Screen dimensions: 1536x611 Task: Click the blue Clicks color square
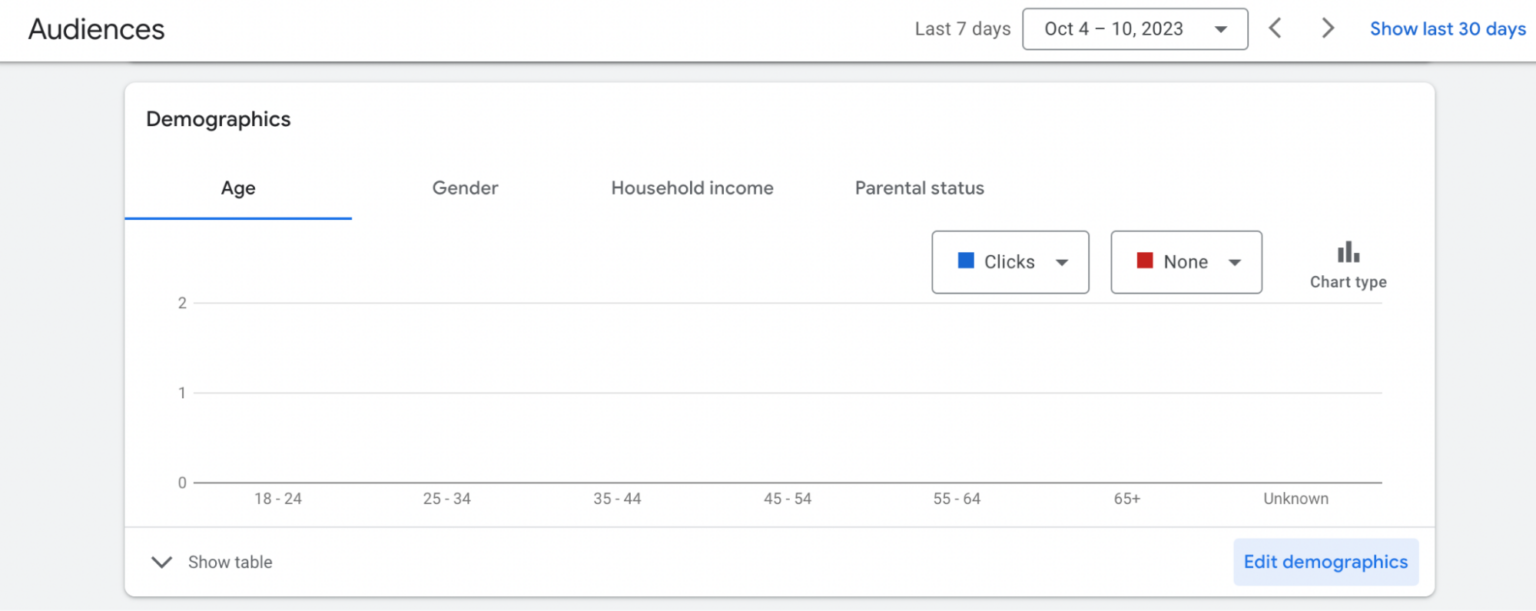[x=966, y=261]
